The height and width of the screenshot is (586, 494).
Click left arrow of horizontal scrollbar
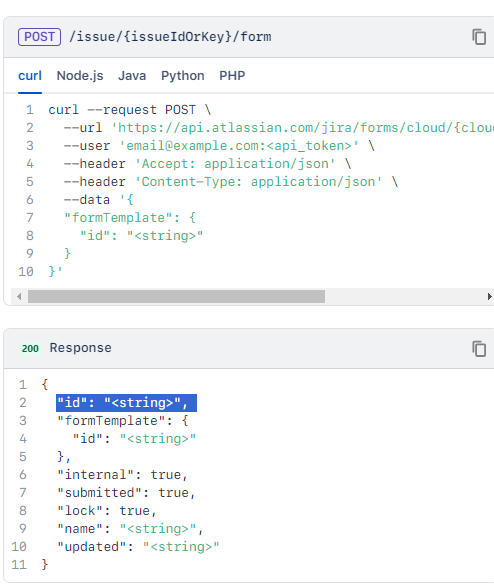[19, 297]
